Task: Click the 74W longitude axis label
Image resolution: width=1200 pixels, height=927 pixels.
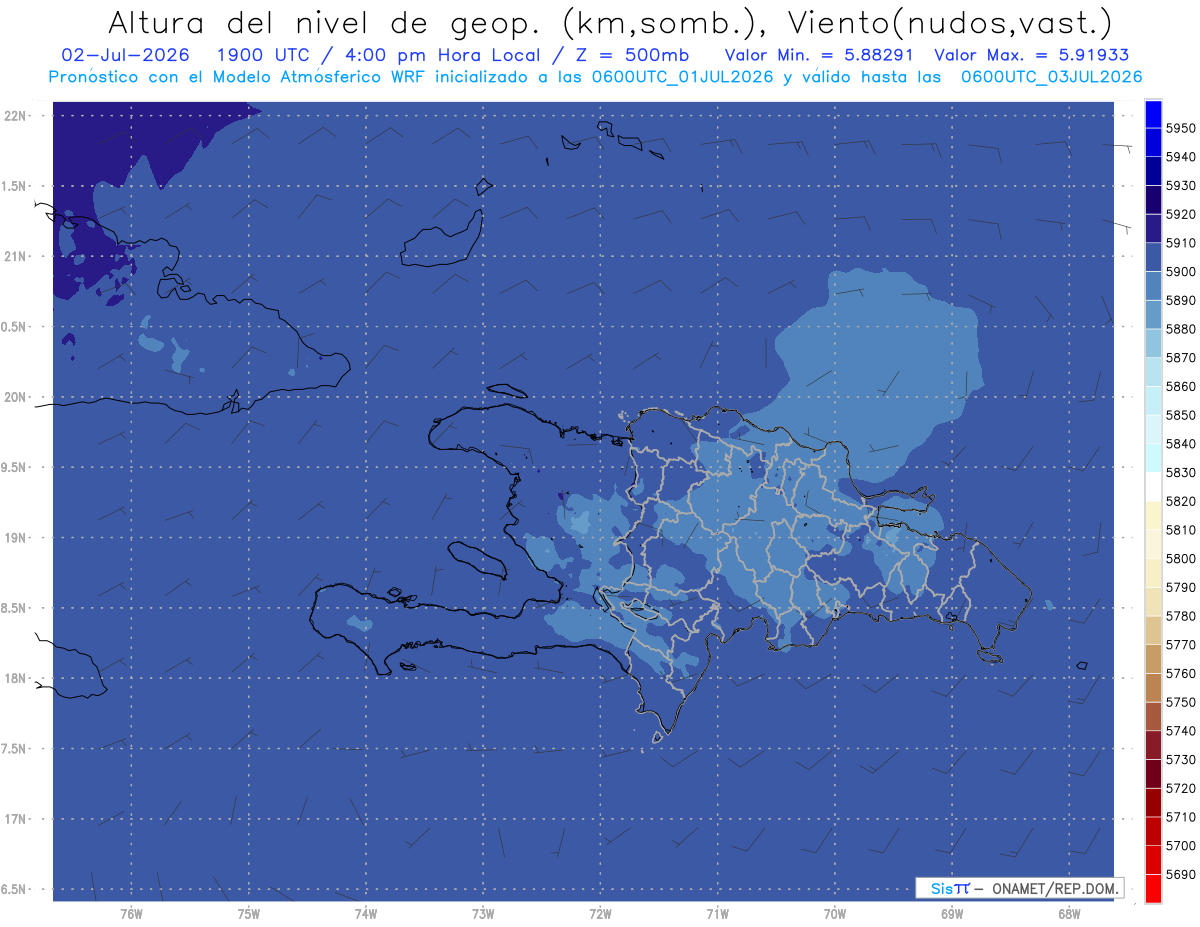Action: pyautogui.click(x=366, y=914)
